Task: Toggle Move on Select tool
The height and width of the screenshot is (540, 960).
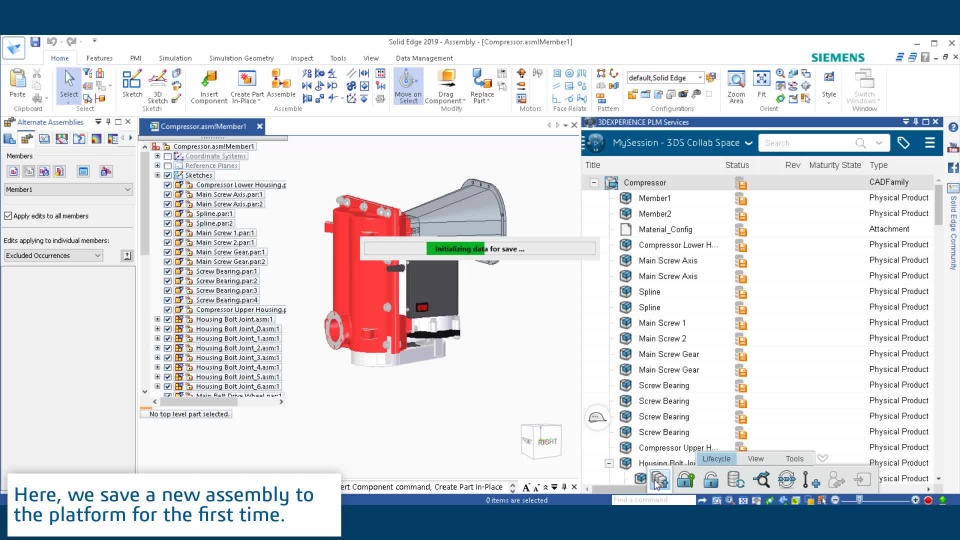Action: tap(408, 86)
